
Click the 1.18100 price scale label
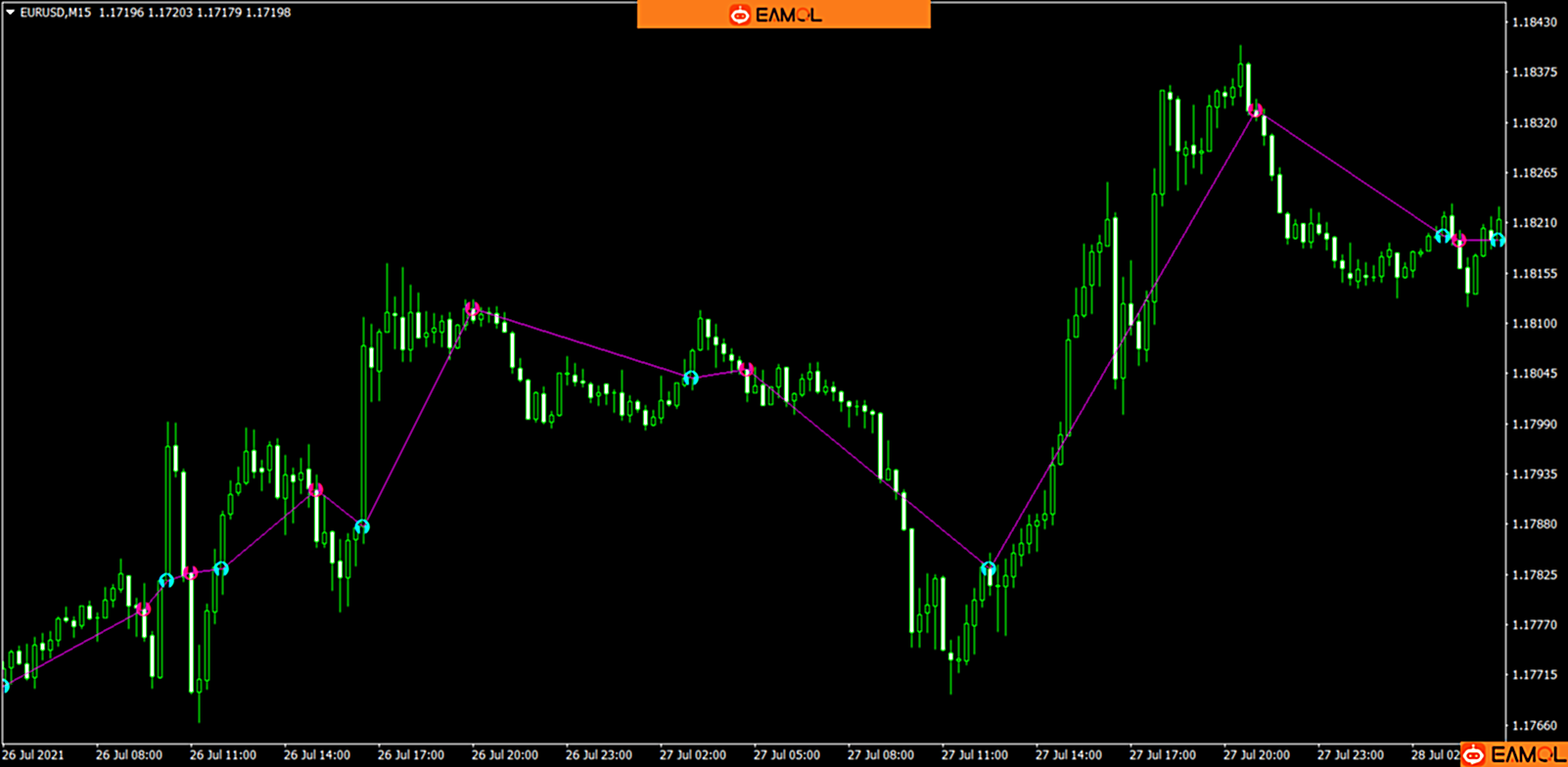point(1534,324)
